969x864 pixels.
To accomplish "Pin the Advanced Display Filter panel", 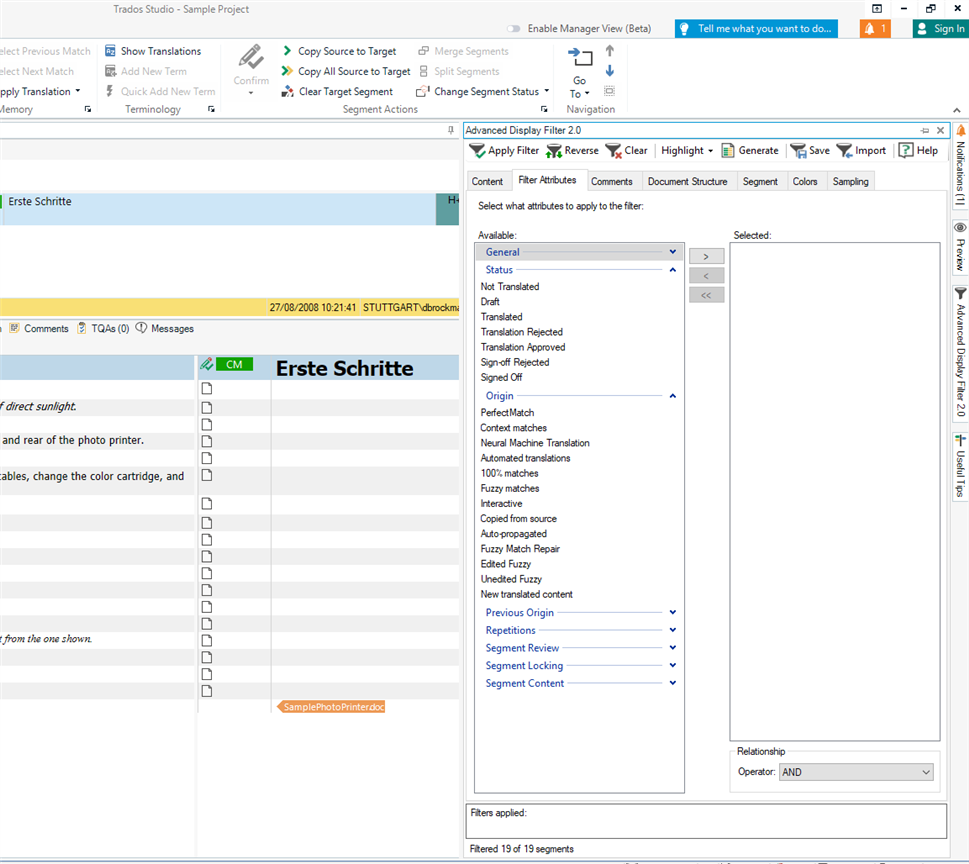I will 925,130.
